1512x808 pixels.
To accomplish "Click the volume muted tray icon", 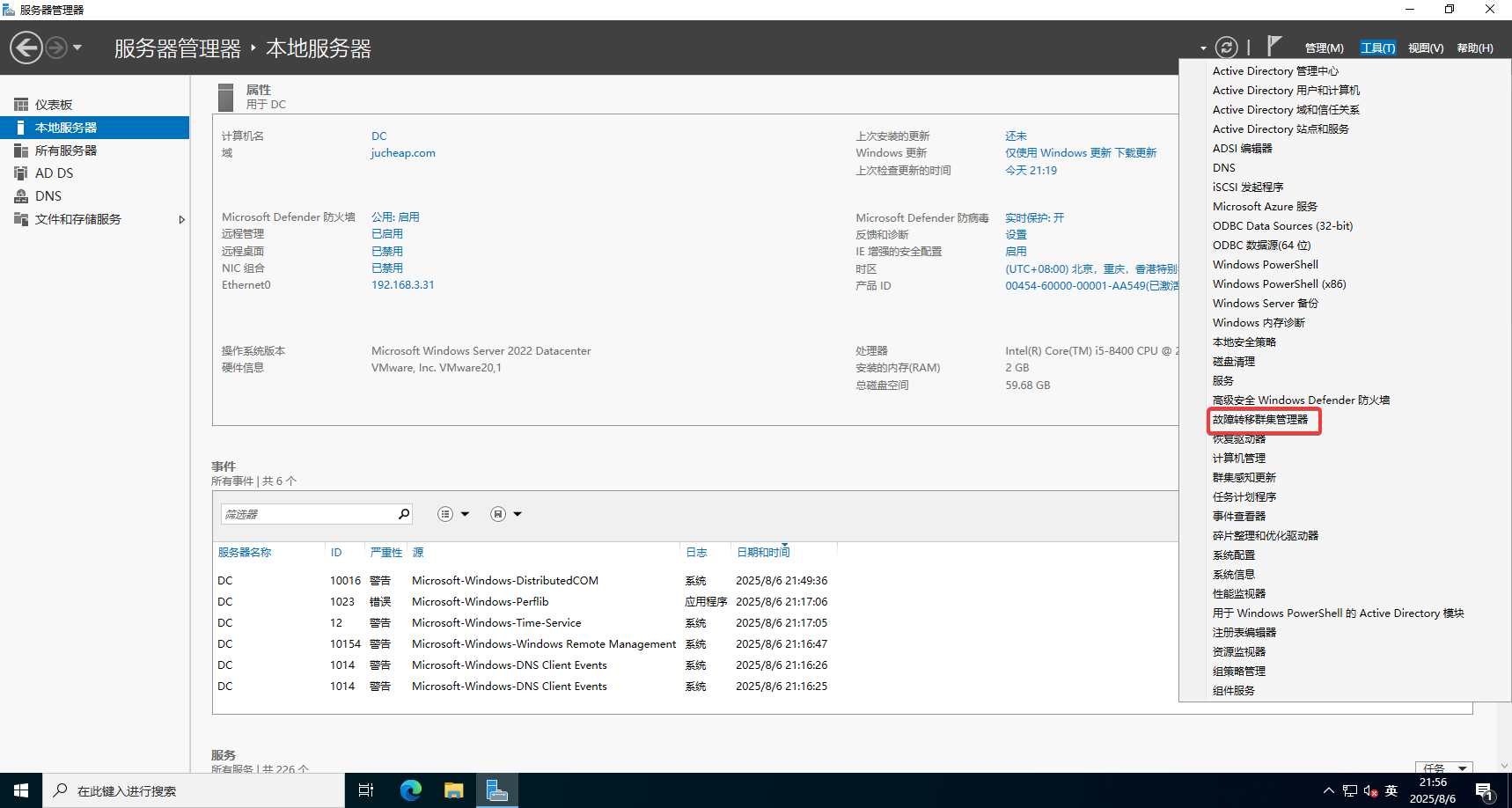I will tap(1370, 790).
